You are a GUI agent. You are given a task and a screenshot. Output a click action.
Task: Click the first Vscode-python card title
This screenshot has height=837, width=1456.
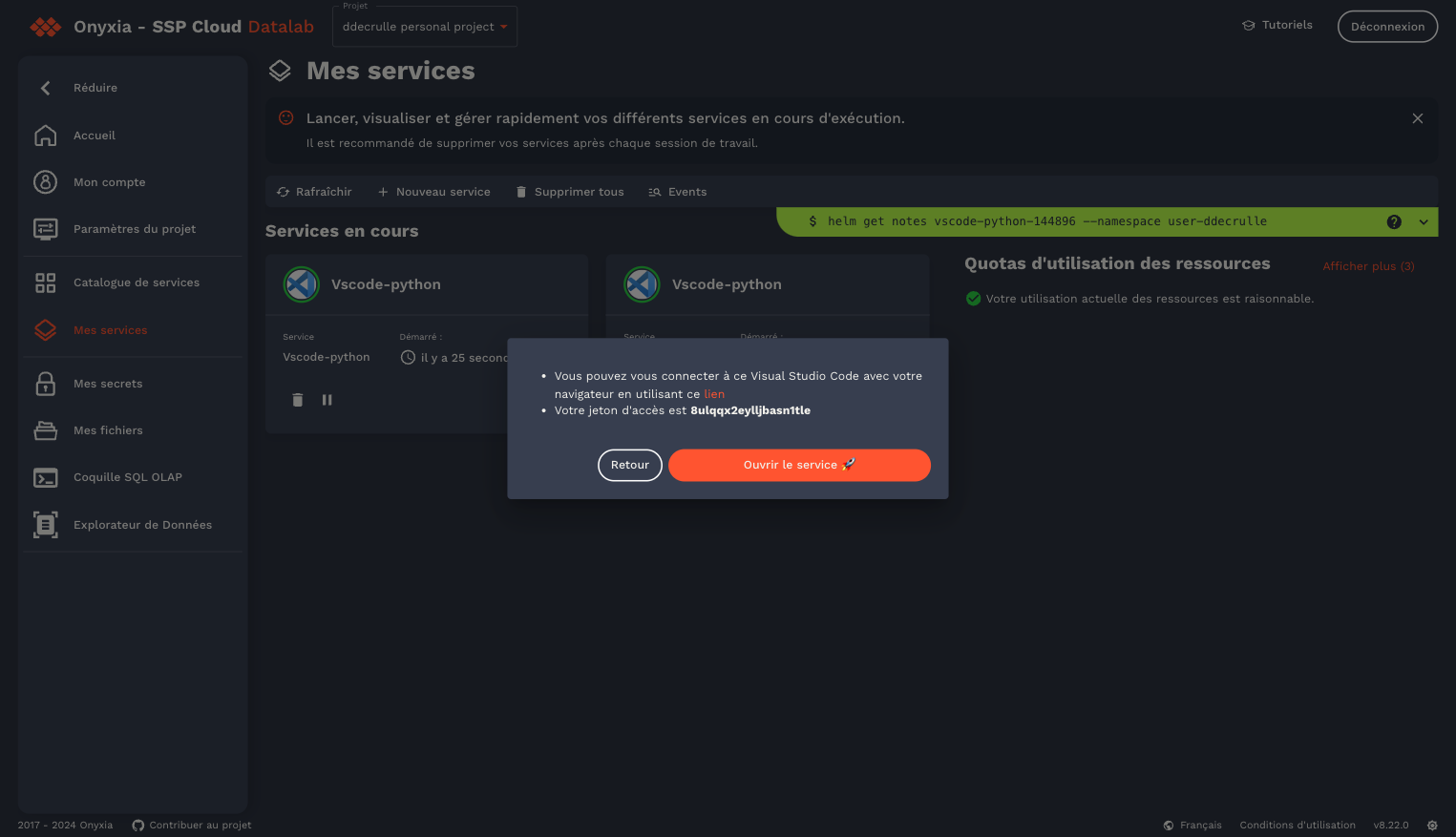click(x=386, y=284)
